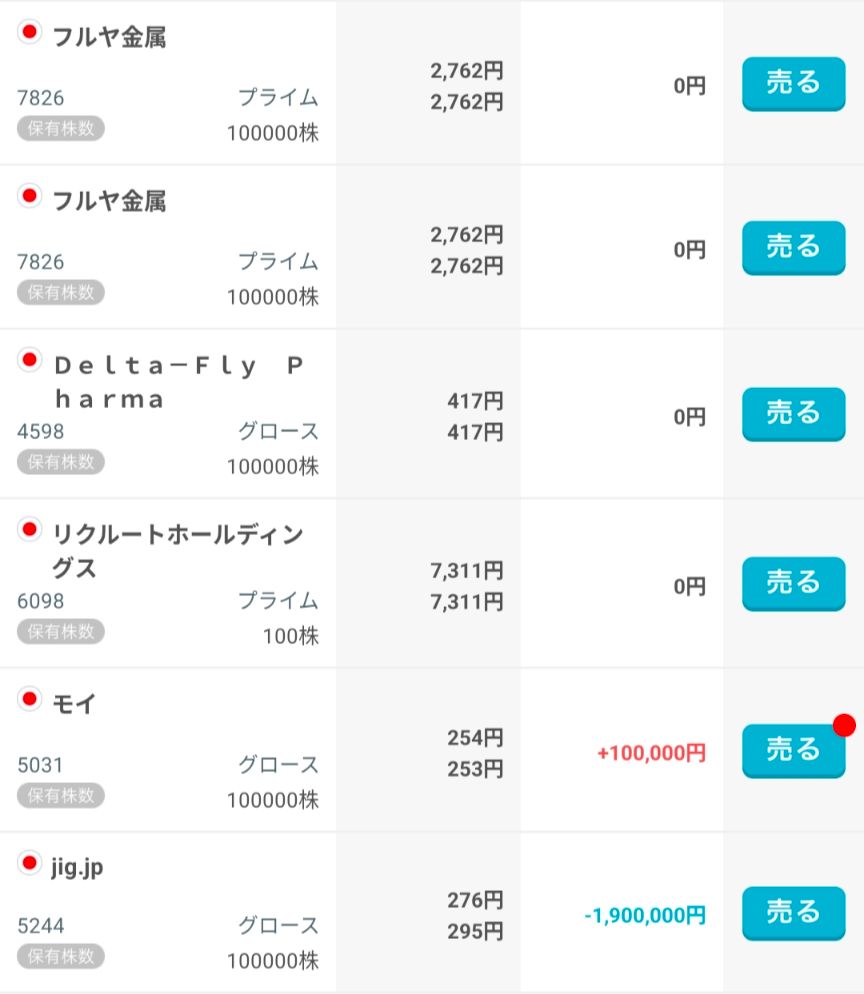Tap 売る for the モイ holding
The height and width of the screenshot is (994, 864).
coord(794,751)
